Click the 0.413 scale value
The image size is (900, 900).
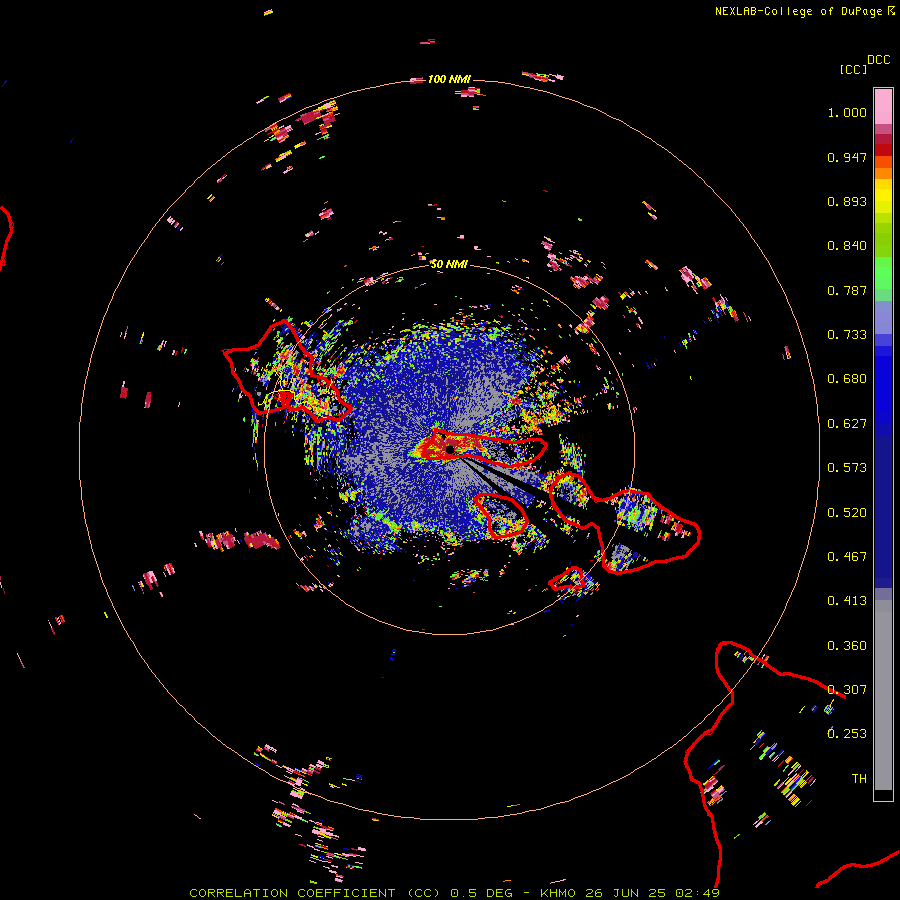coord(847,601)
